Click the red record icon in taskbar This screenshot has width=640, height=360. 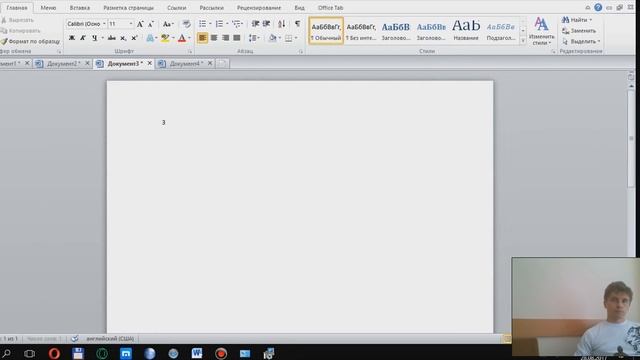click(221, 353)
